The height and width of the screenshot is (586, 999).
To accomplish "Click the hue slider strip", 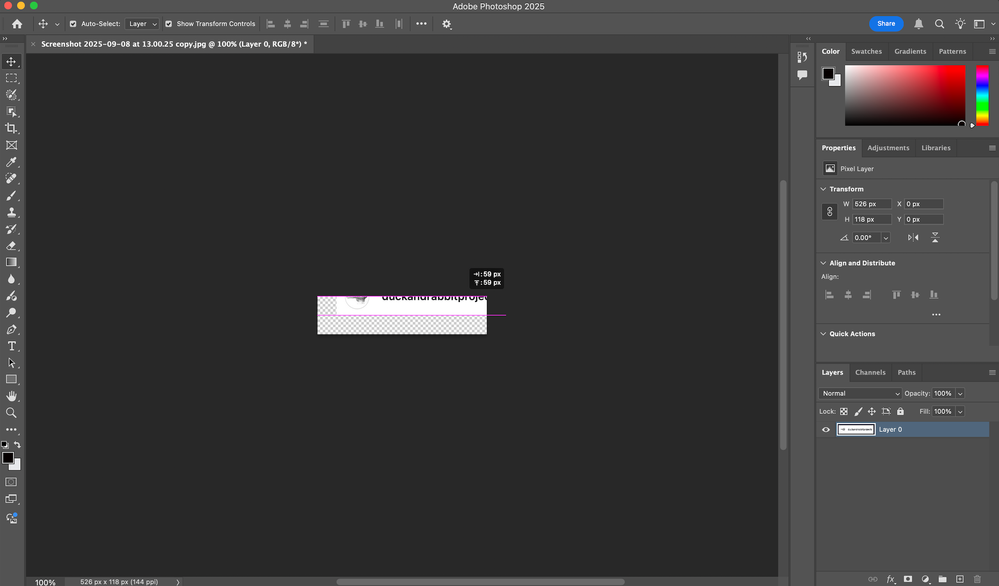I will click(982, 96).
